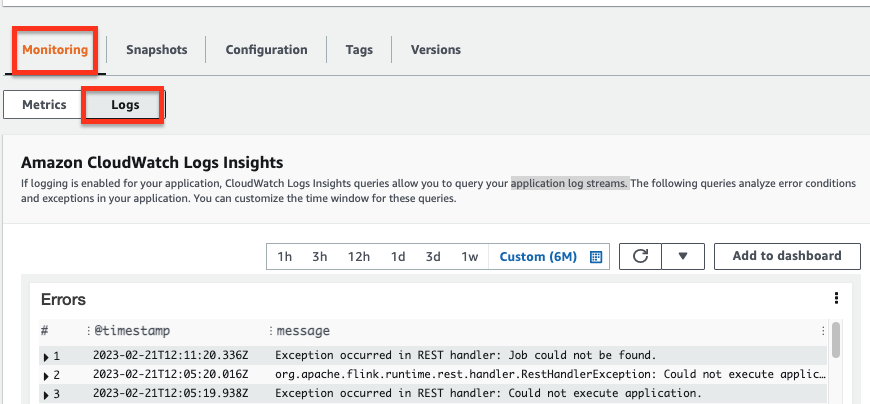View the Versions tab

(436, 50)
